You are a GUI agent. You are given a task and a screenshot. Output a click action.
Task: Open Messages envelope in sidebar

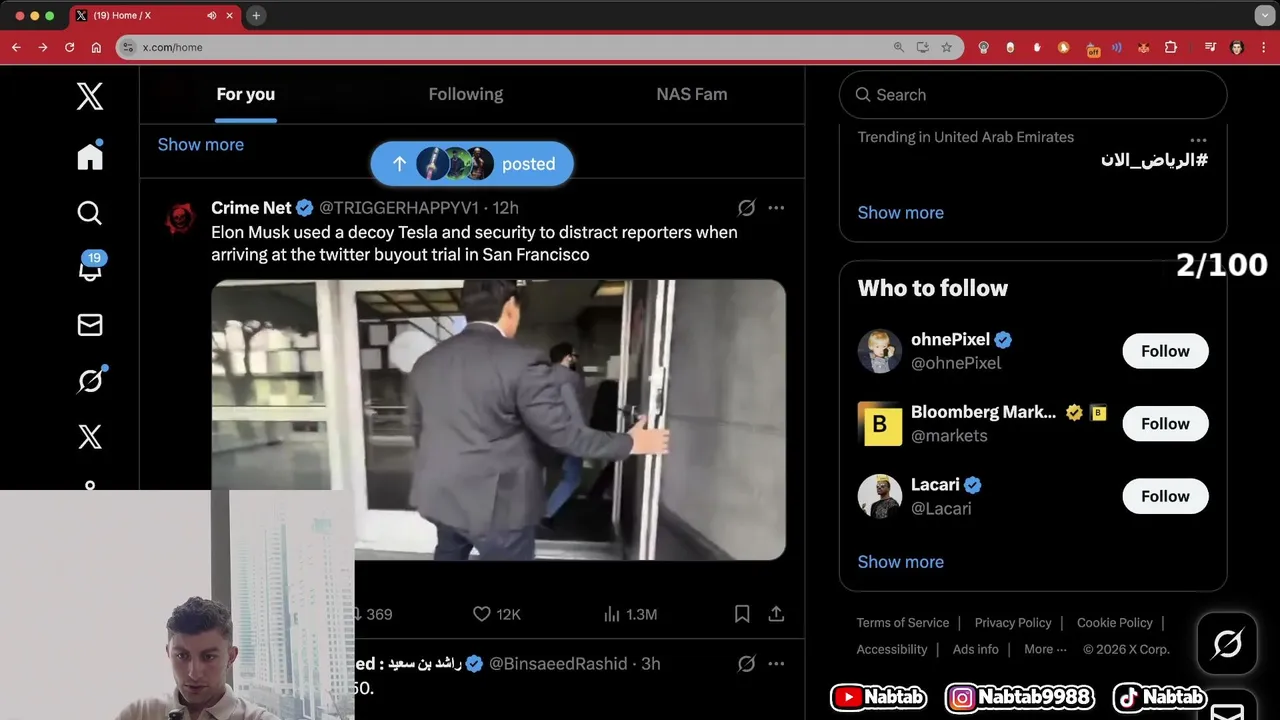tap(90, 325)
